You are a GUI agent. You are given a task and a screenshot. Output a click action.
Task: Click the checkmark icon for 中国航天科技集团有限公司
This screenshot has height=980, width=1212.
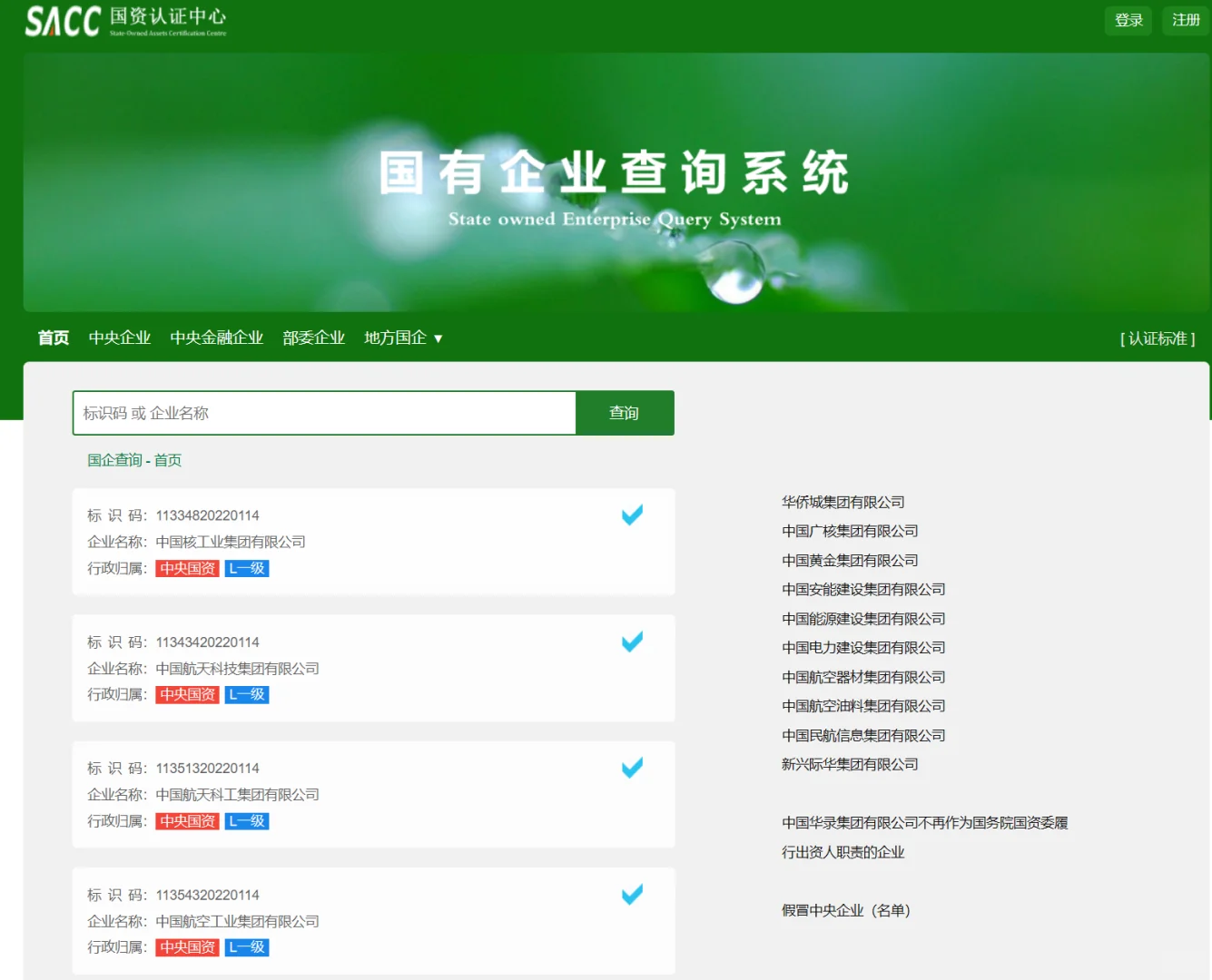point(632,642)
